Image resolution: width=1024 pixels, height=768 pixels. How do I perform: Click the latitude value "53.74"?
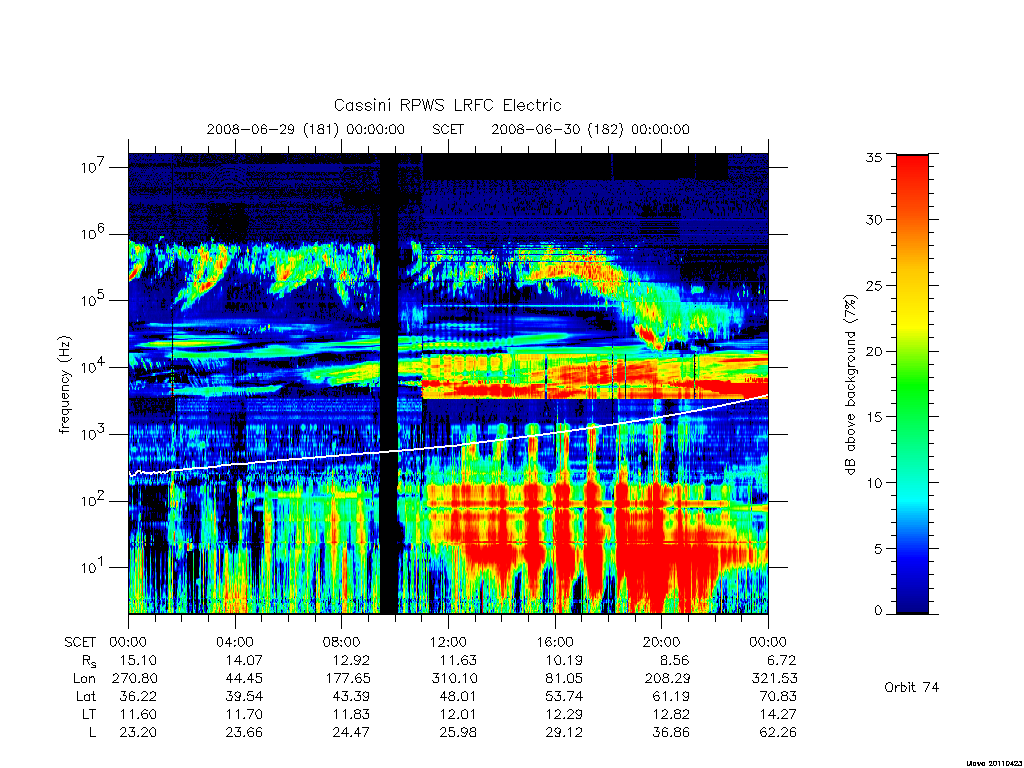[564, 697]
